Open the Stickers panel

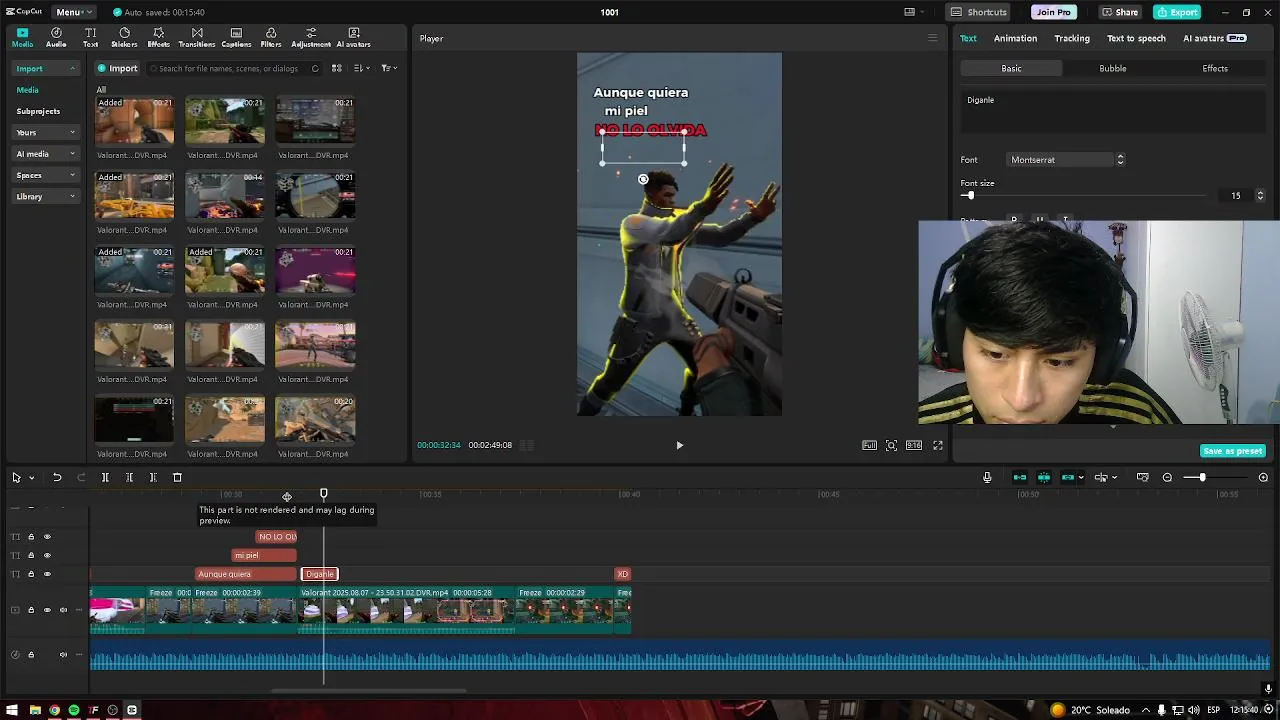pyautogui.click(x=124, y=38)
